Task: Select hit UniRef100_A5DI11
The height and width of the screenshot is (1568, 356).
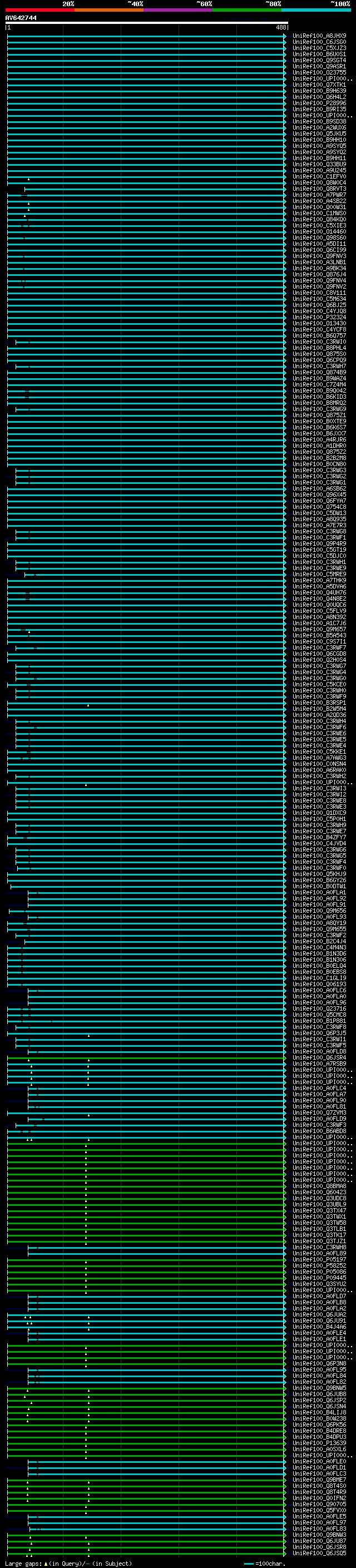Action: point(319,244)
